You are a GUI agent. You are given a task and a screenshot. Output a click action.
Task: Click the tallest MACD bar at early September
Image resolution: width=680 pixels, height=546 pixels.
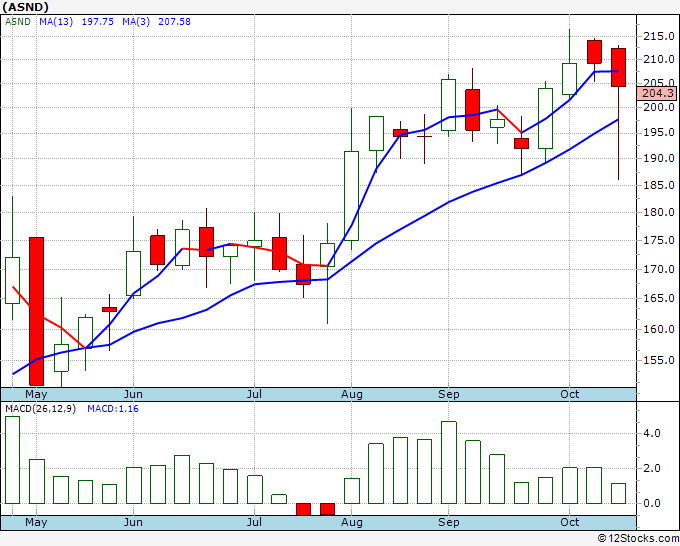pyautogui.click(x=449, y=462)
